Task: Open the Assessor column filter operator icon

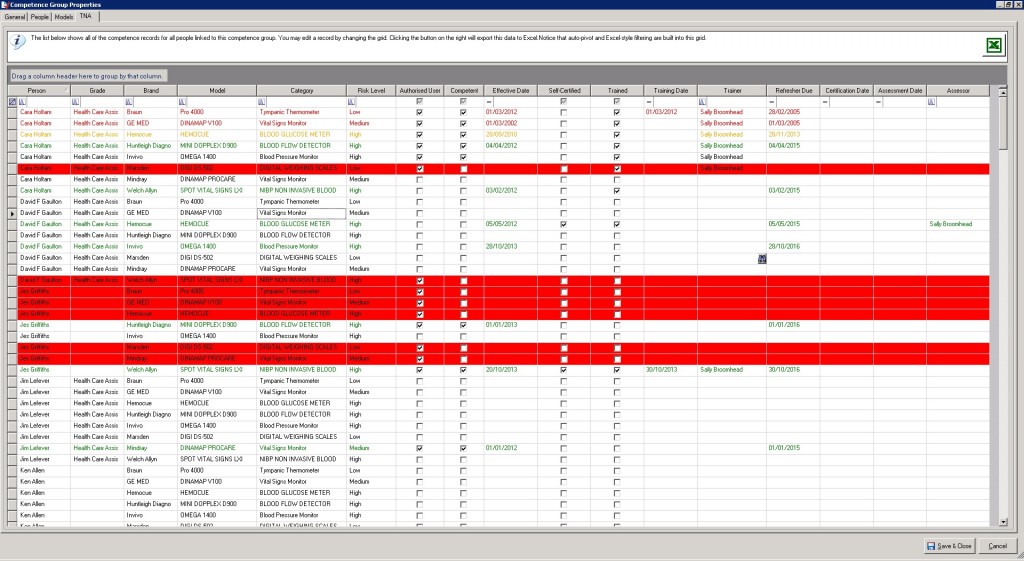Action: (932, 102)
